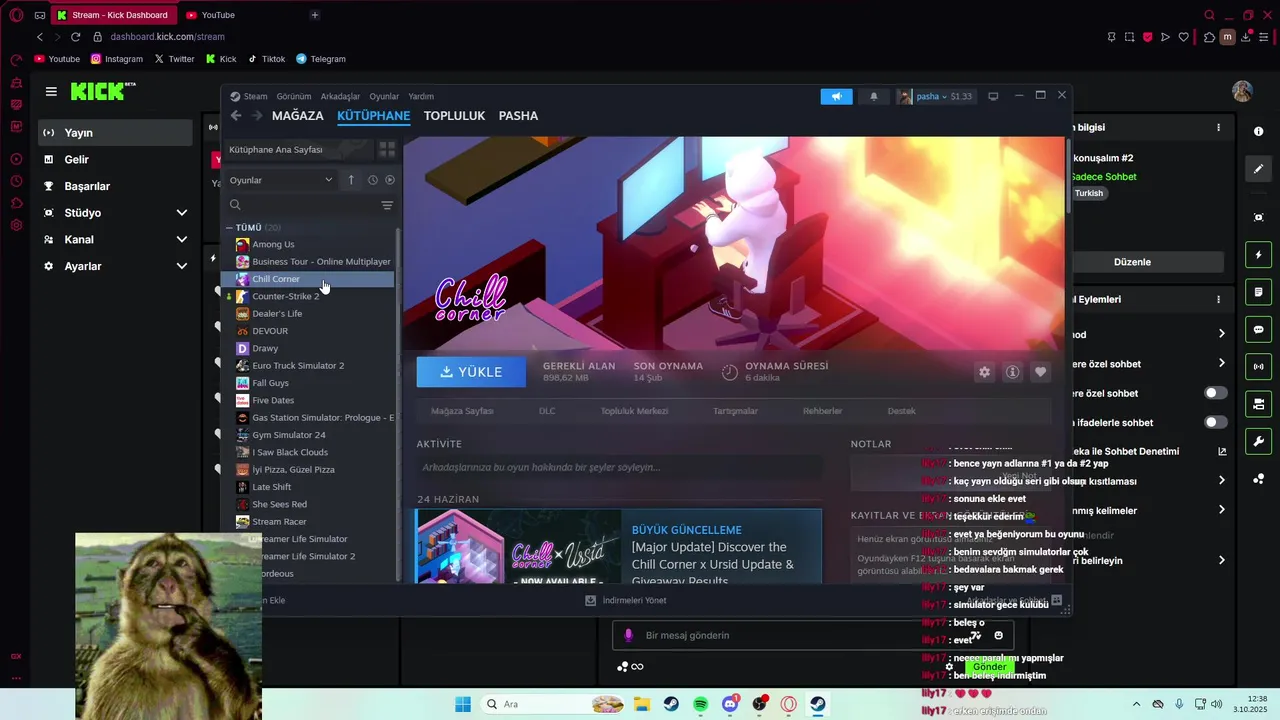Image resolution: width=1280 pixels, height=720 pixels.
Task: Open the MAĞAZA tab in Steam
Action: pyautogui.click(x=298, y=116)
